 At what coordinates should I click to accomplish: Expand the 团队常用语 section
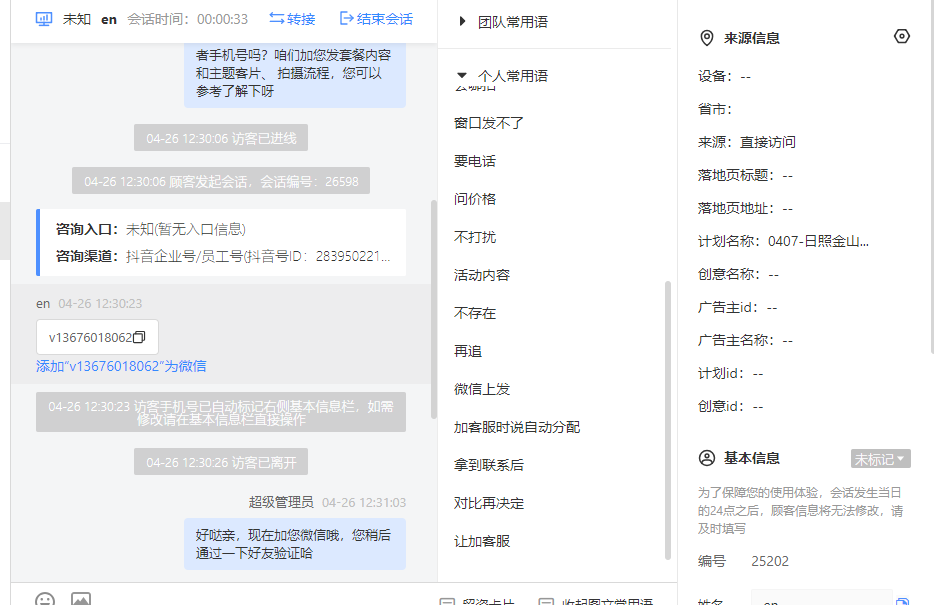(x=462, y=22)
